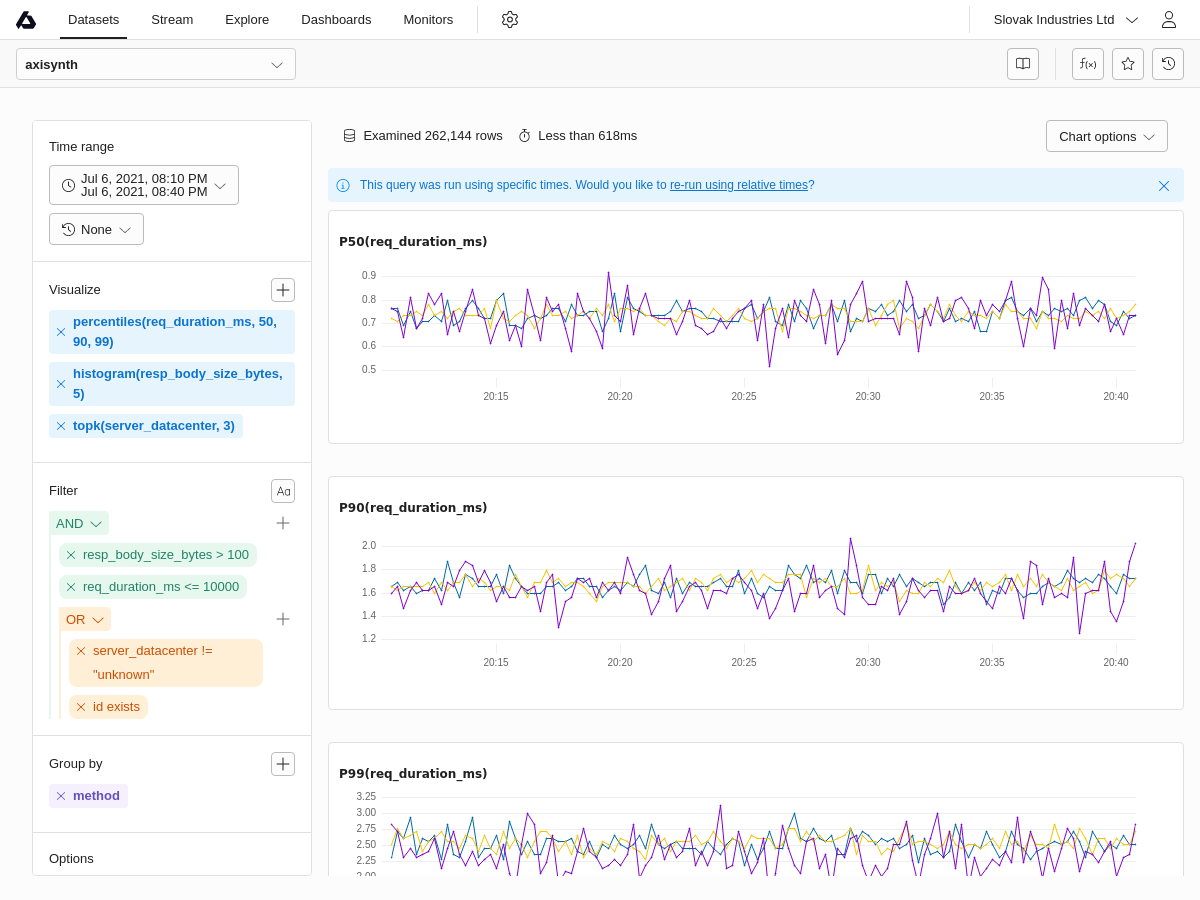Change the AND filter operator
The height and width of the screenshot is (900, 1200).
click(78, 523)
